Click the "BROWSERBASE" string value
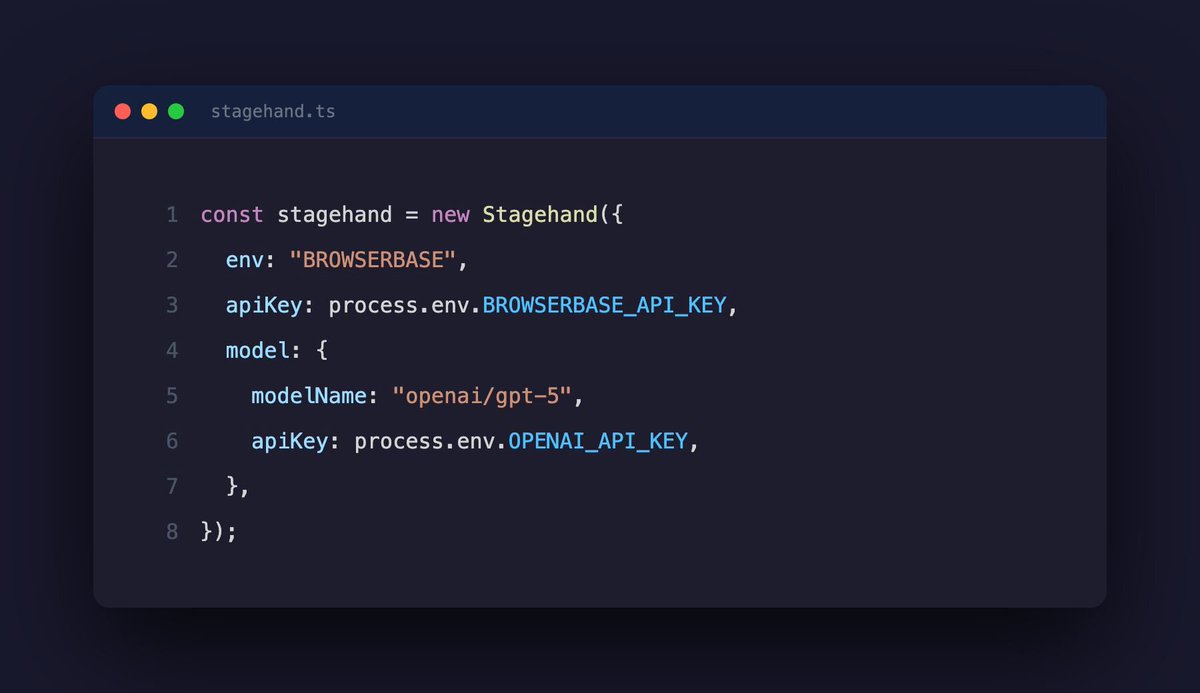 coord(373,260)
